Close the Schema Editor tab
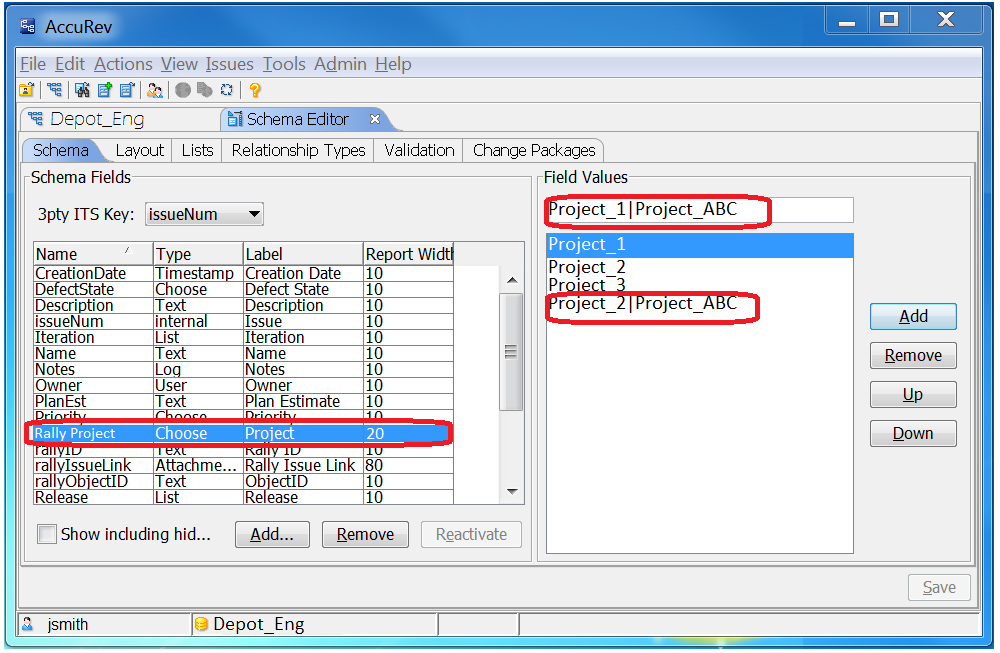The height and width of the screenshot is (653, 1000). (x=375, y=119)
